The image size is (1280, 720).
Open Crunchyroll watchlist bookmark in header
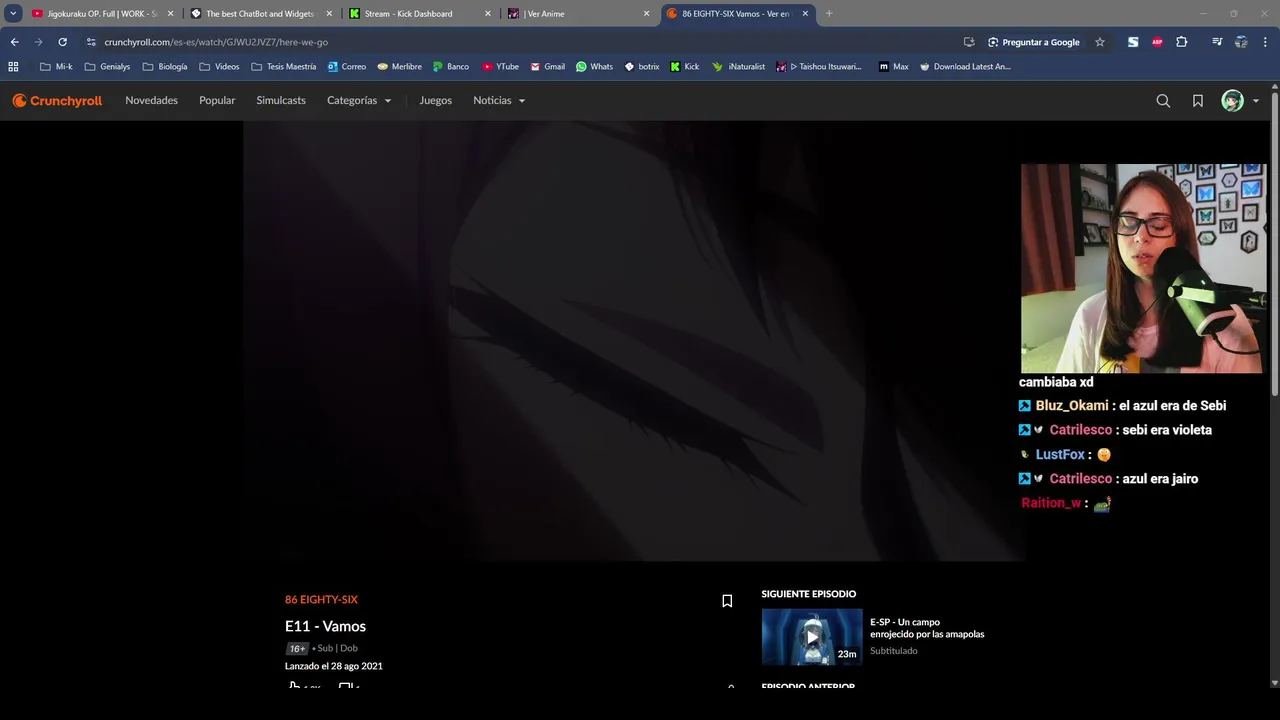(x=1198, y=101)
